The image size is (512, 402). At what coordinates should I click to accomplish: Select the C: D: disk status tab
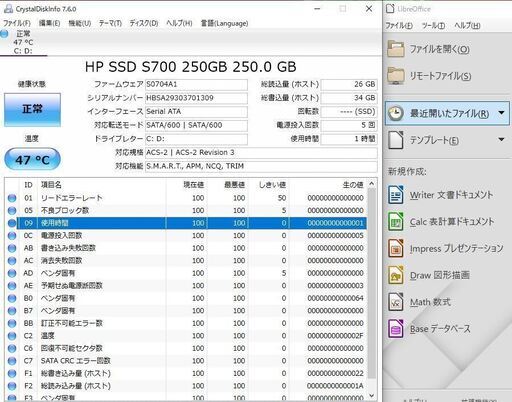coord(23,42)
